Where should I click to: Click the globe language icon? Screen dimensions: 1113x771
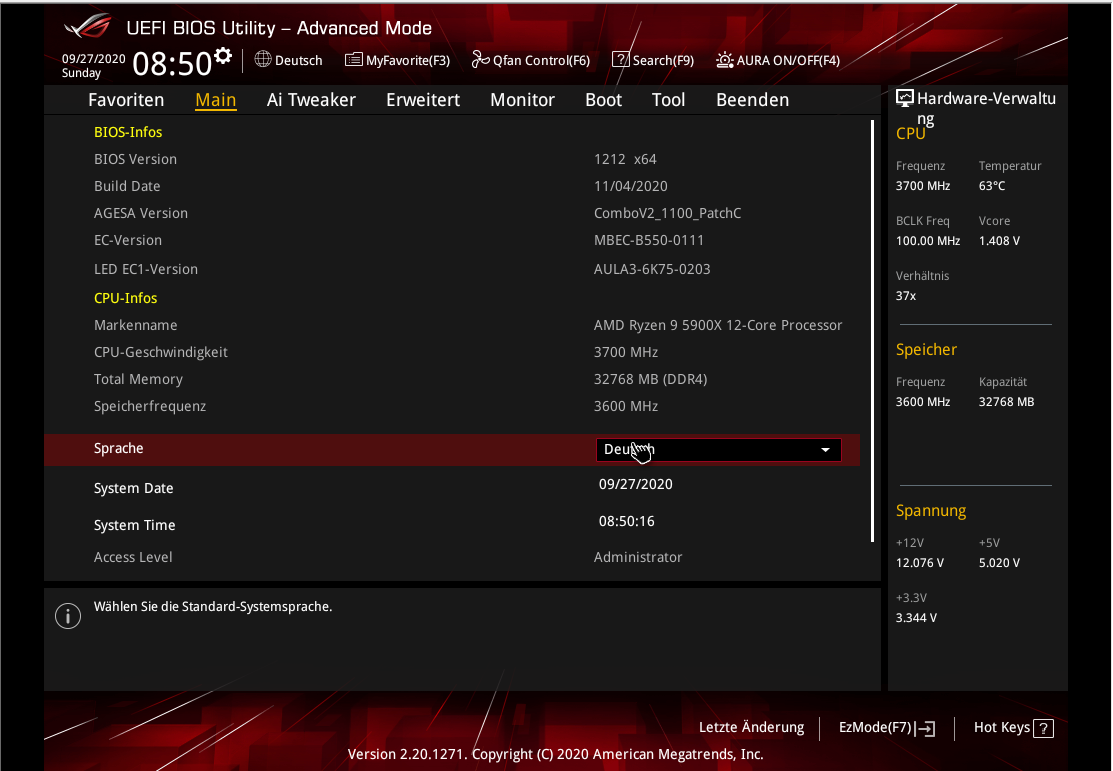click(263, 59)
